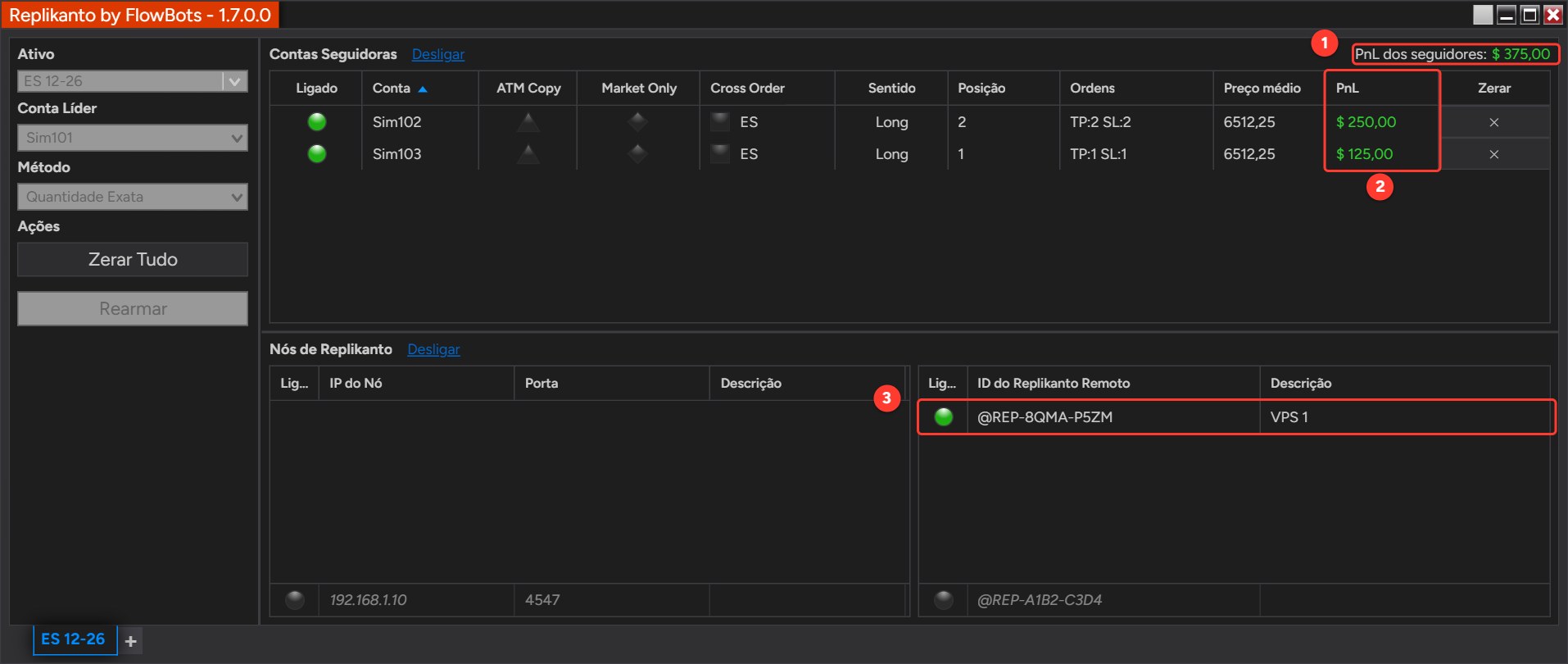The image size is (1568, 664).
Task: Click the Market Only column header
Action: click(x=639, y=89)
